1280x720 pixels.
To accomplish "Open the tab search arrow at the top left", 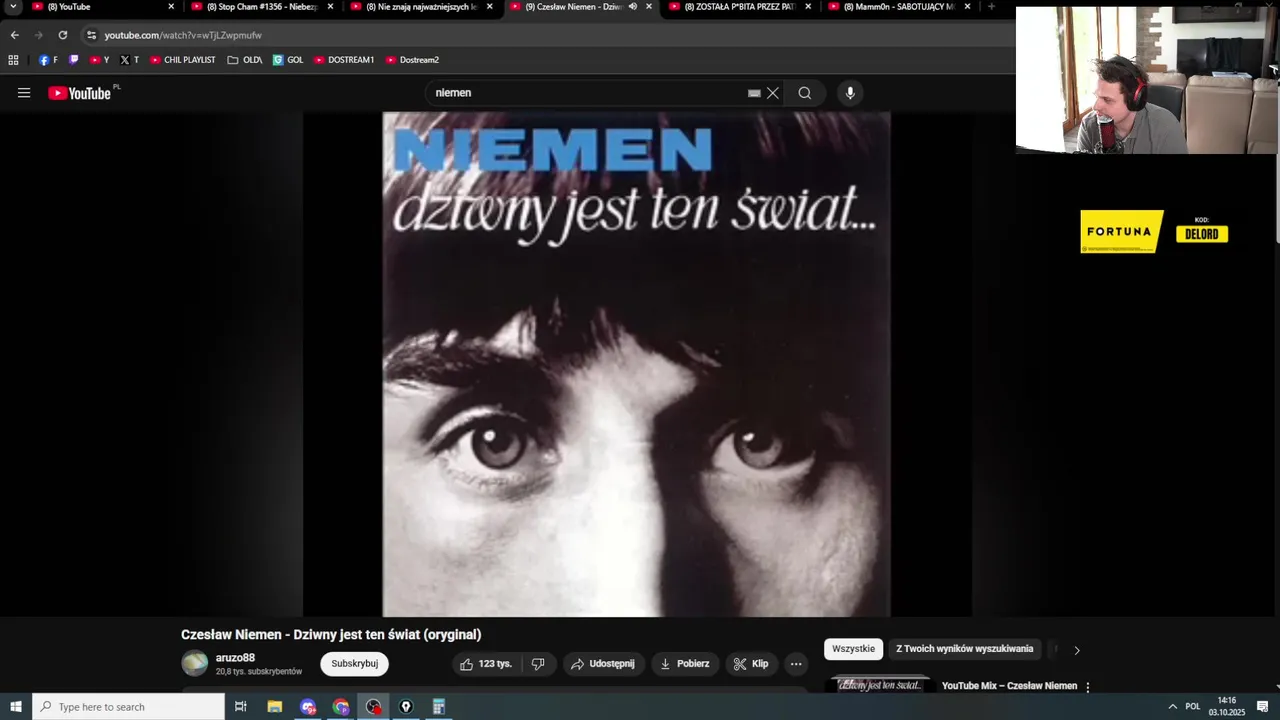I will click(13, 6).
